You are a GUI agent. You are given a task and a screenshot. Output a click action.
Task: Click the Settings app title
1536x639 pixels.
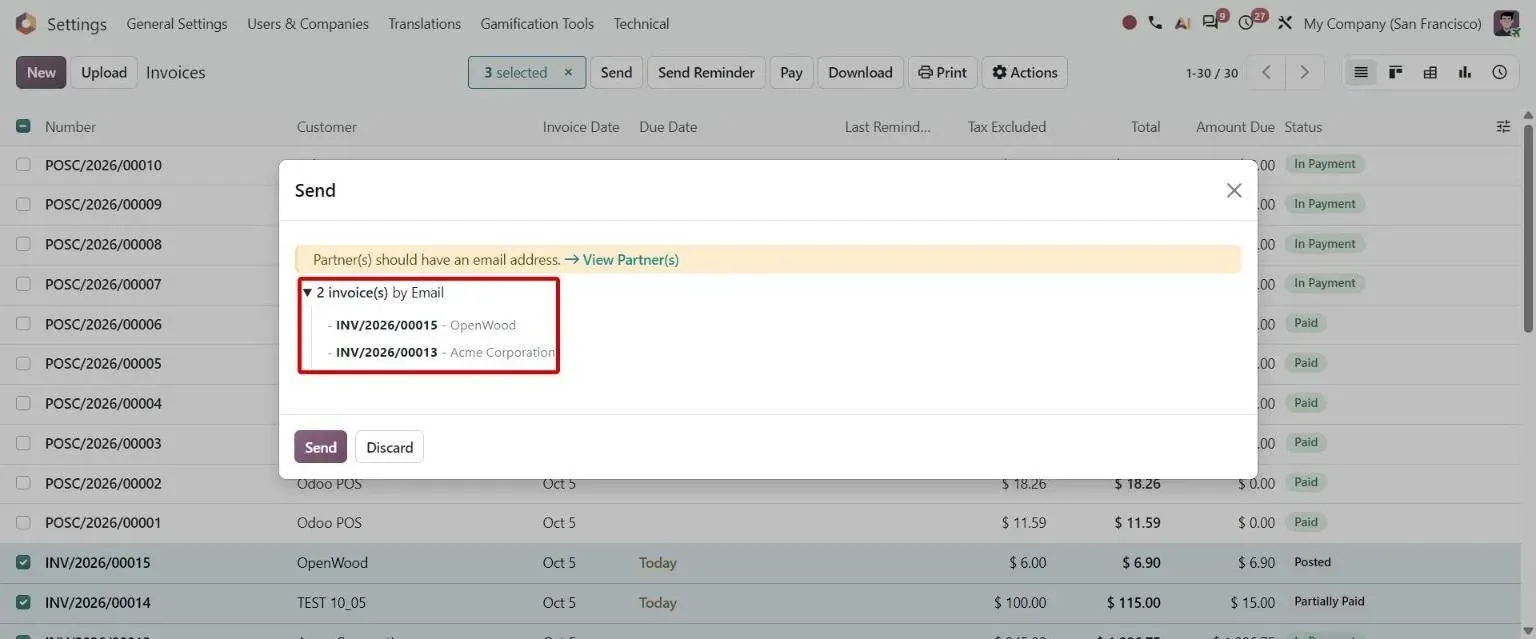tap(77, 24)
